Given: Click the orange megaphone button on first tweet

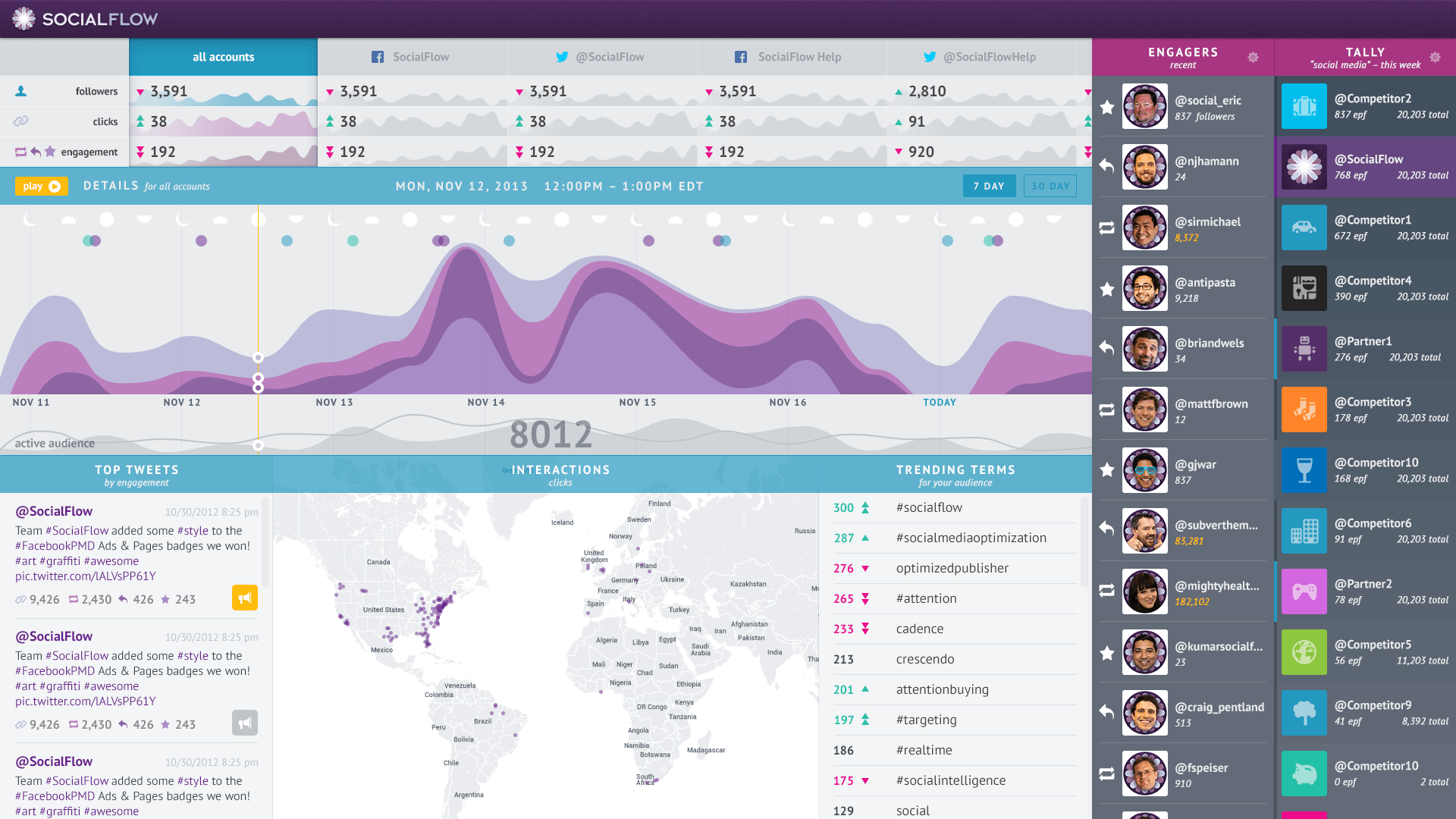Looking at the screenshot, I should pyautogui.click(x=245, y=598).
